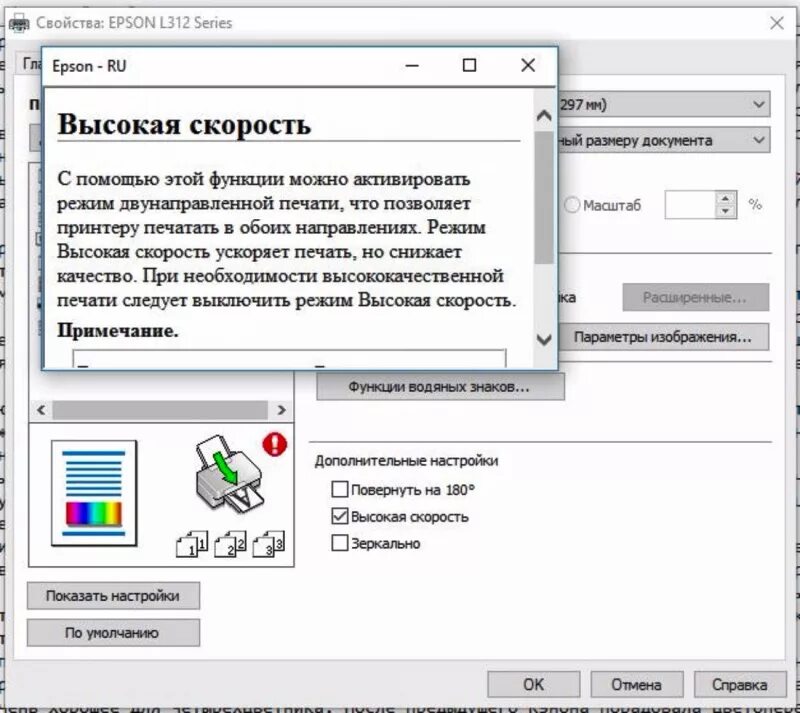Click the red printer error alert icon
Screen dimensions: 800x713
(274, 444)
